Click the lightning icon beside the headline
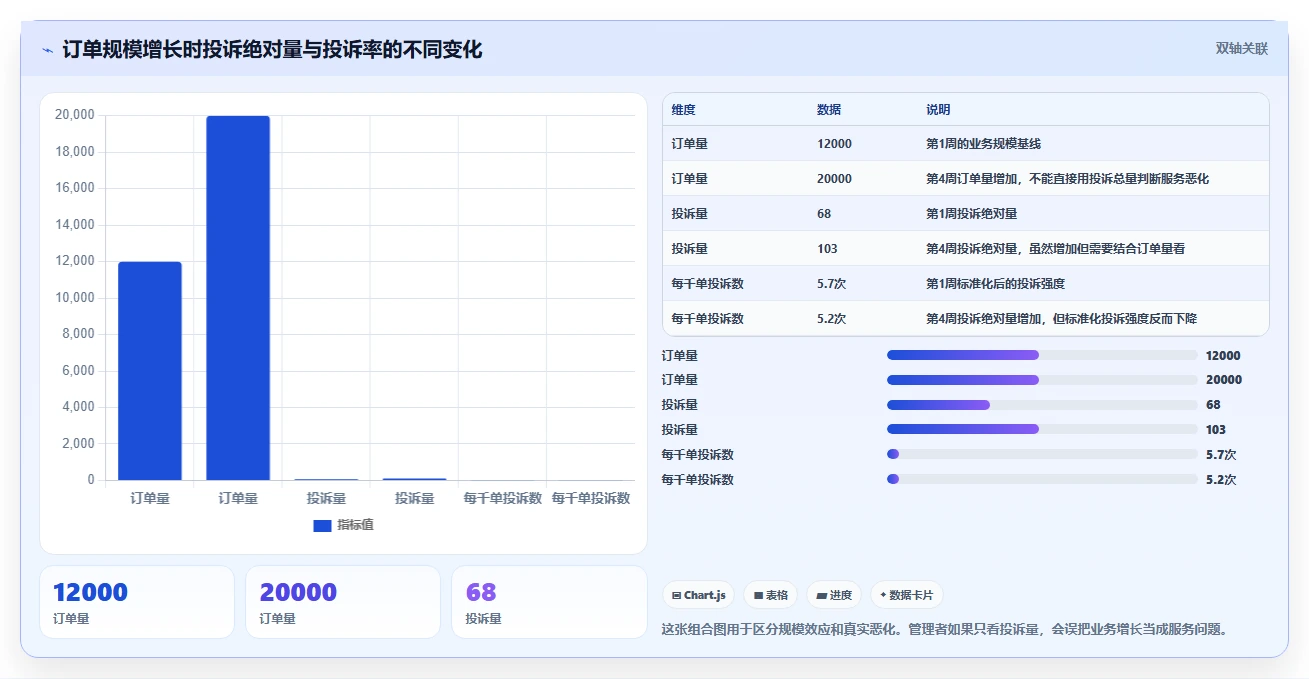The height and width of the screenshot is (679, 1309). (48, 50)
